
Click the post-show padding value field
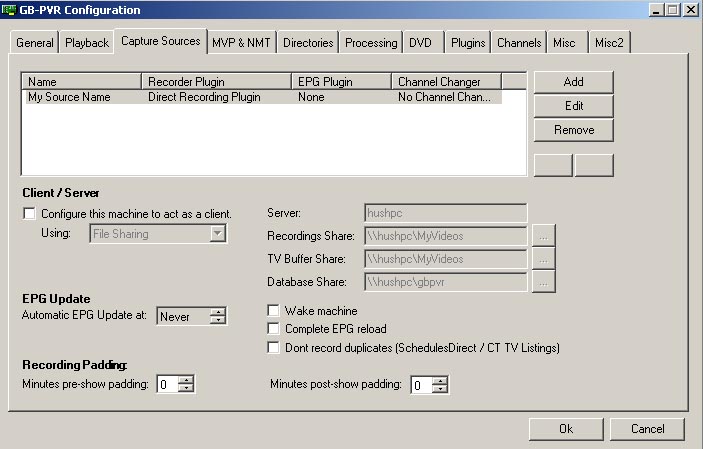421,385
